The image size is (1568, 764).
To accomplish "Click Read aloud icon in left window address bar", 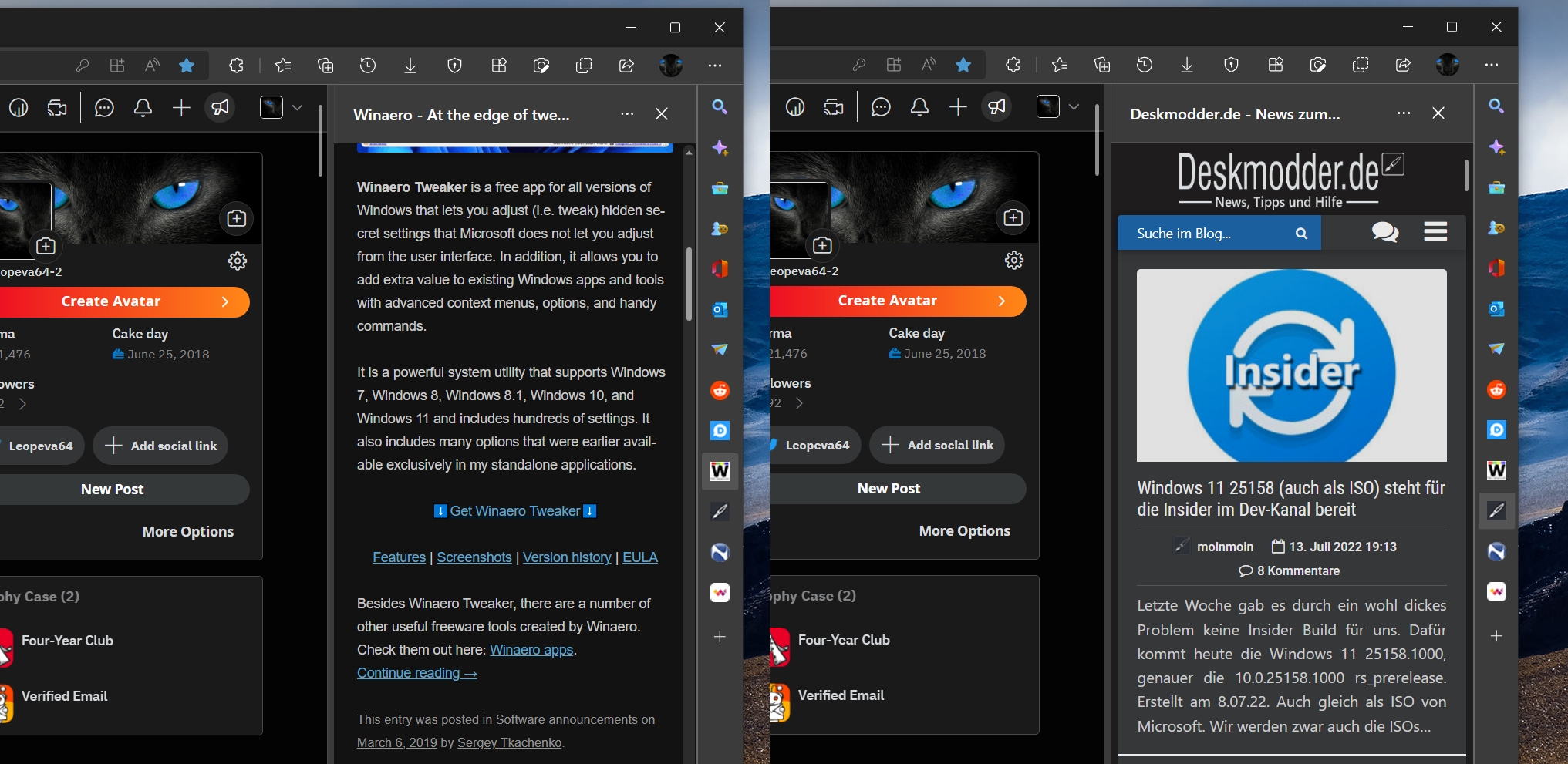I will (x=152, y=66).
